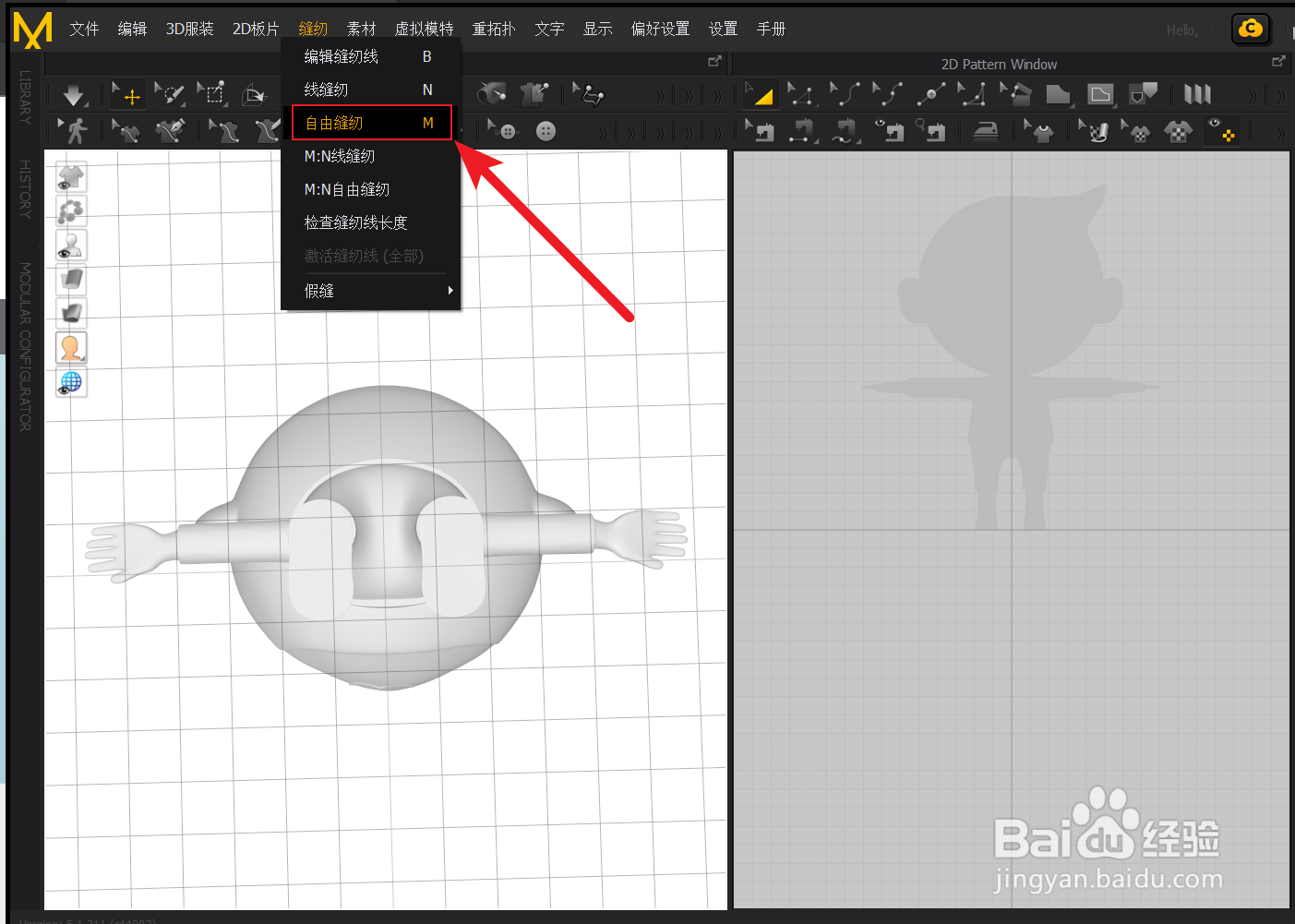Select the Edit Sewing machine icon in 2D toolbar
Viewport: 1295px width, 924px height.
click(x=761, y=131)
